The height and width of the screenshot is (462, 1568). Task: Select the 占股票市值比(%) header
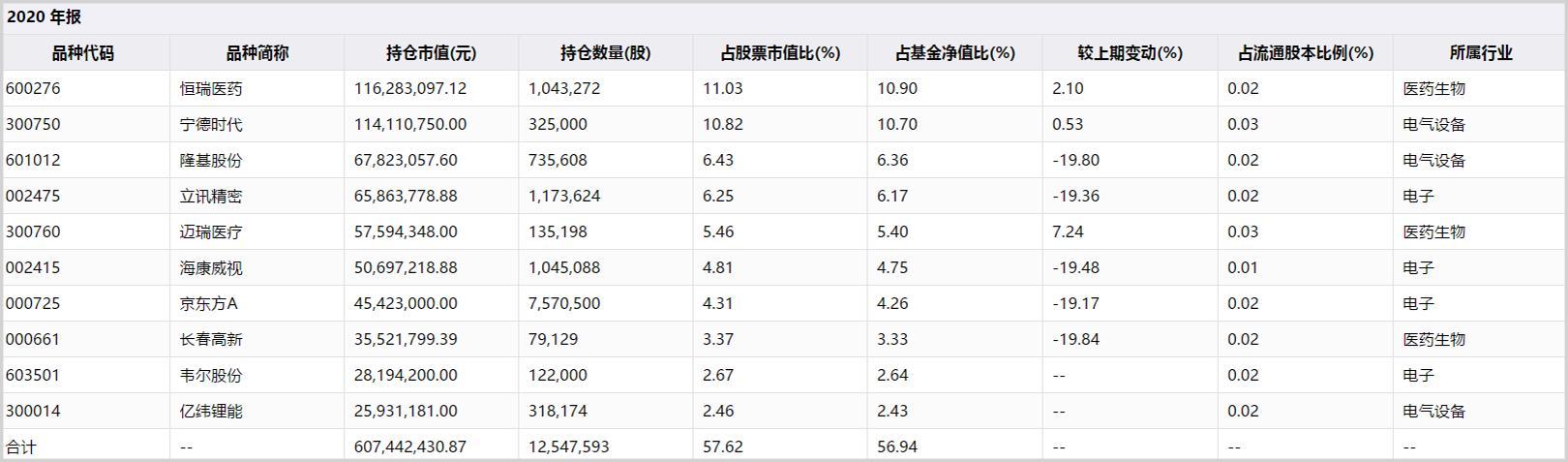pyautogui.click(x=780, y=53)
